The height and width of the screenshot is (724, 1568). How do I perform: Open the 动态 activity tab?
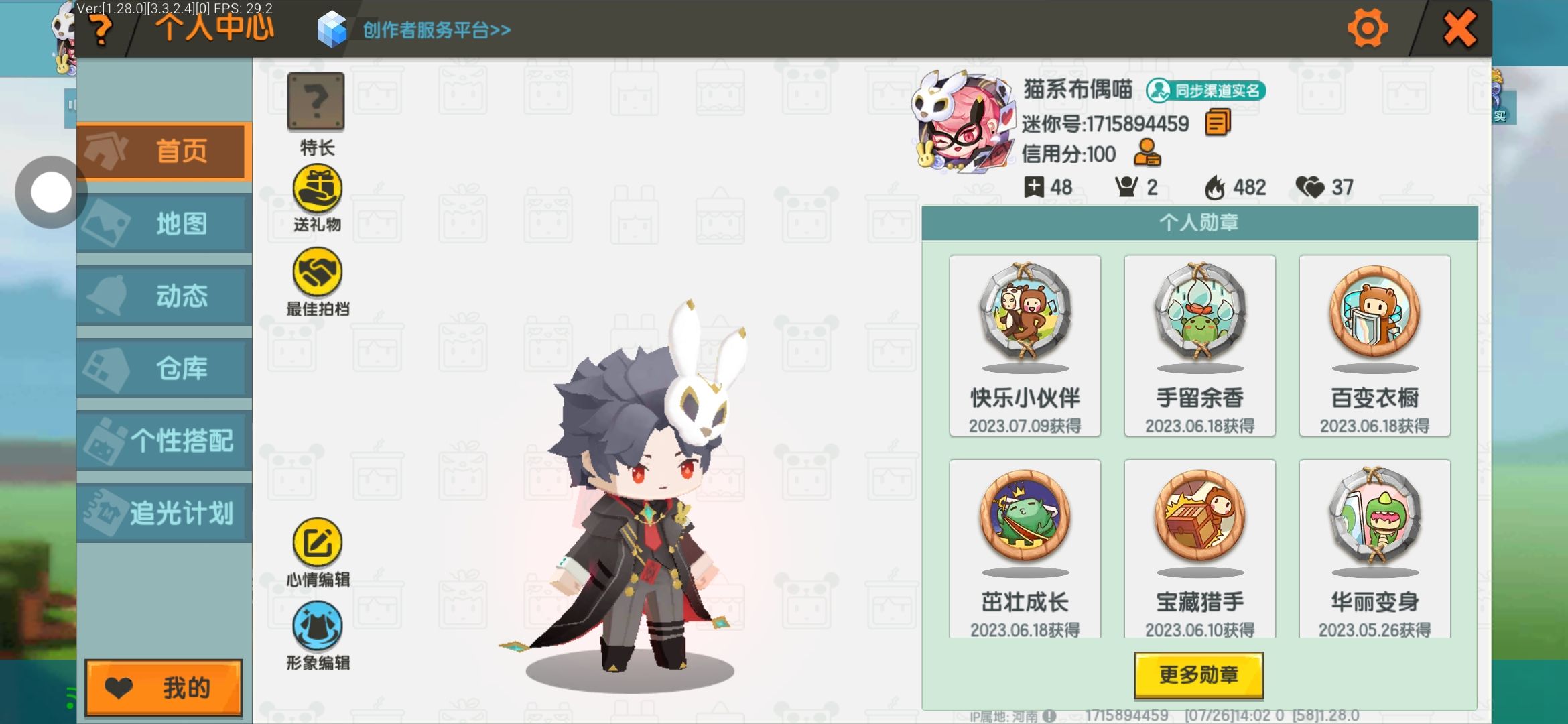coord(164,296)
